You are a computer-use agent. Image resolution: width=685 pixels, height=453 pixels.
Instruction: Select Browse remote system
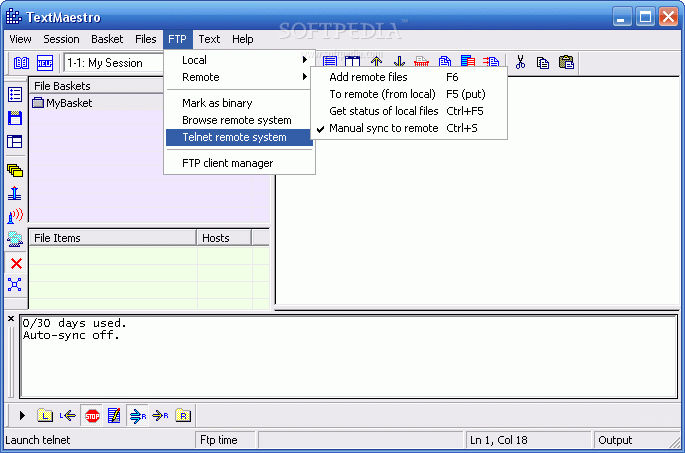[x=239, y=120]
